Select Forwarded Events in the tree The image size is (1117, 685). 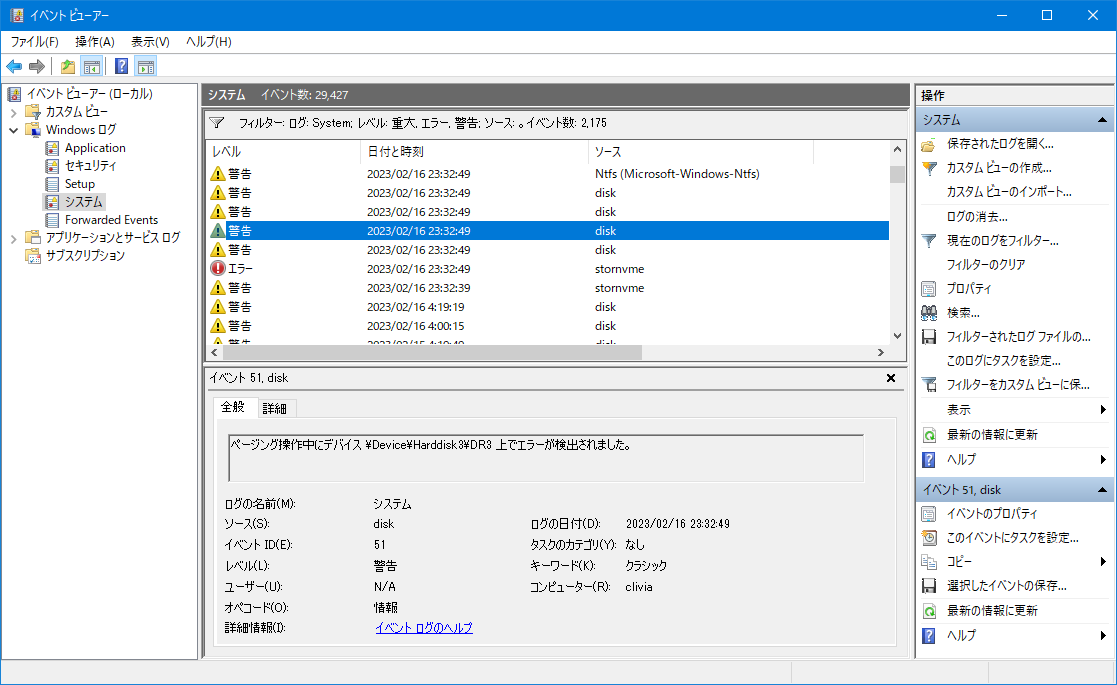click(111, 219)
